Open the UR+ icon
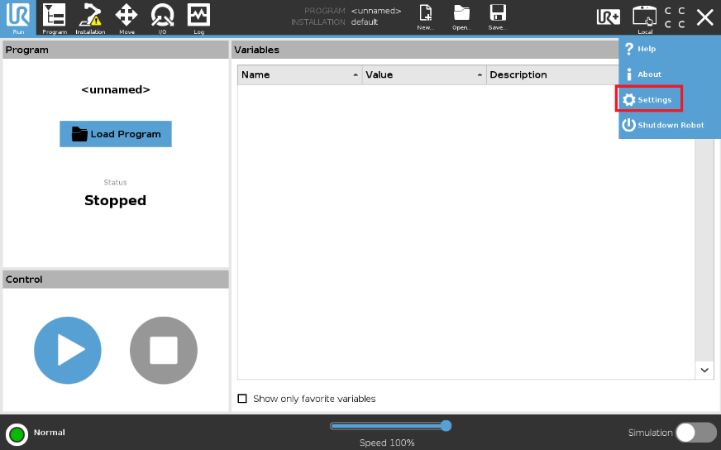Image resolution: width=721 pixels, height=450 pixels. 608,17
